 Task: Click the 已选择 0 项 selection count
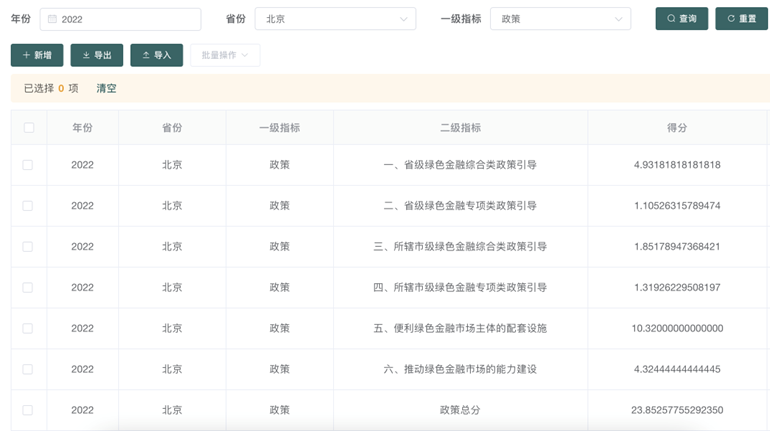tap(51, 88)
